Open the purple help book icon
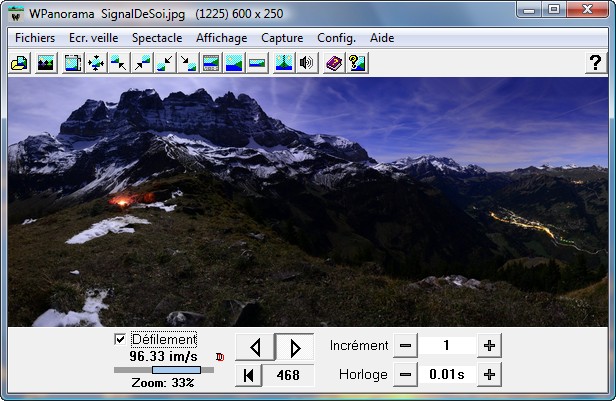Viewport: 616px width, 401px height. coord(334,63)
